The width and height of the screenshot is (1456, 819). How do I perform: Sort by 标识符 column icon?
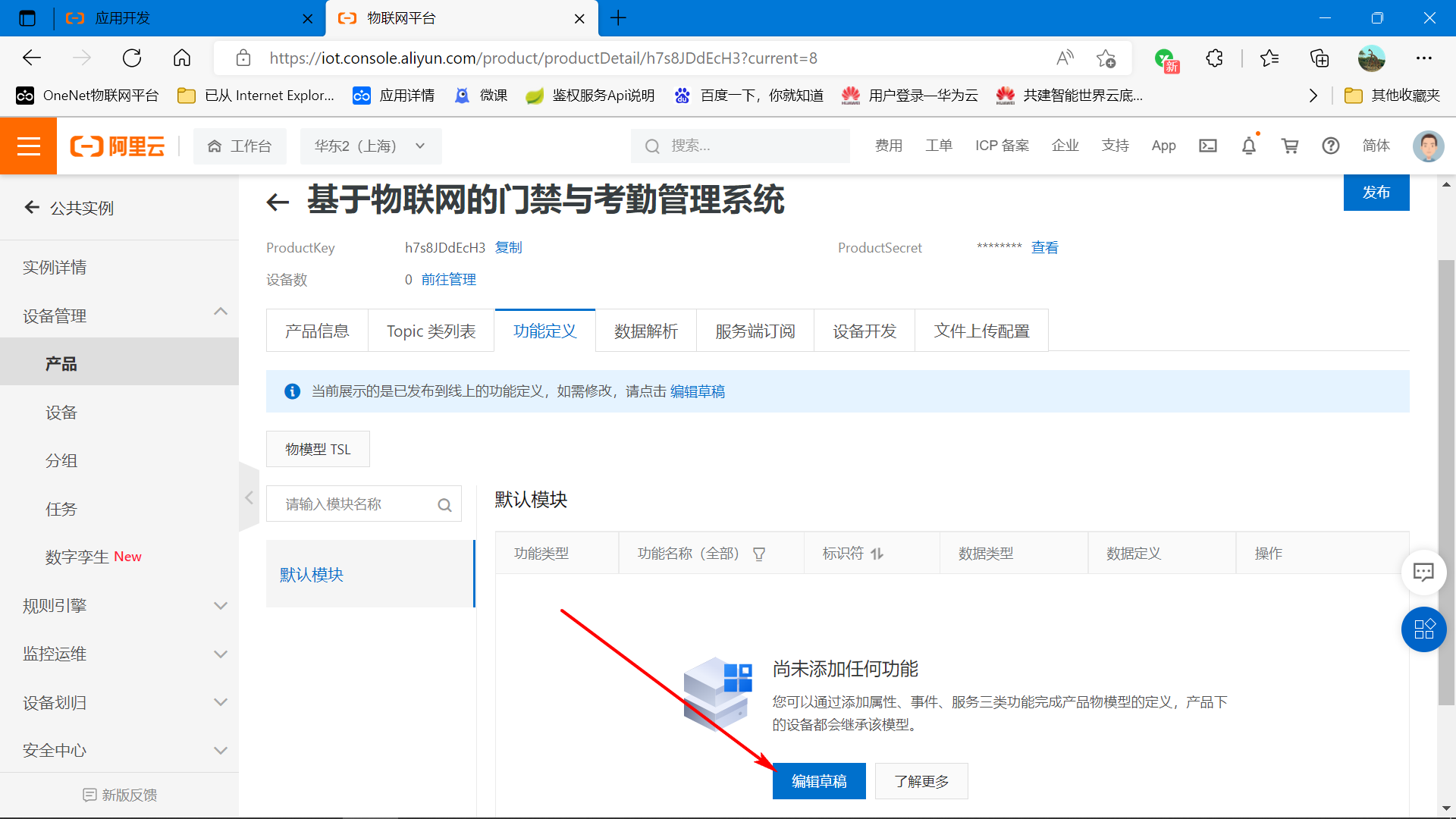tap(877, 554)
